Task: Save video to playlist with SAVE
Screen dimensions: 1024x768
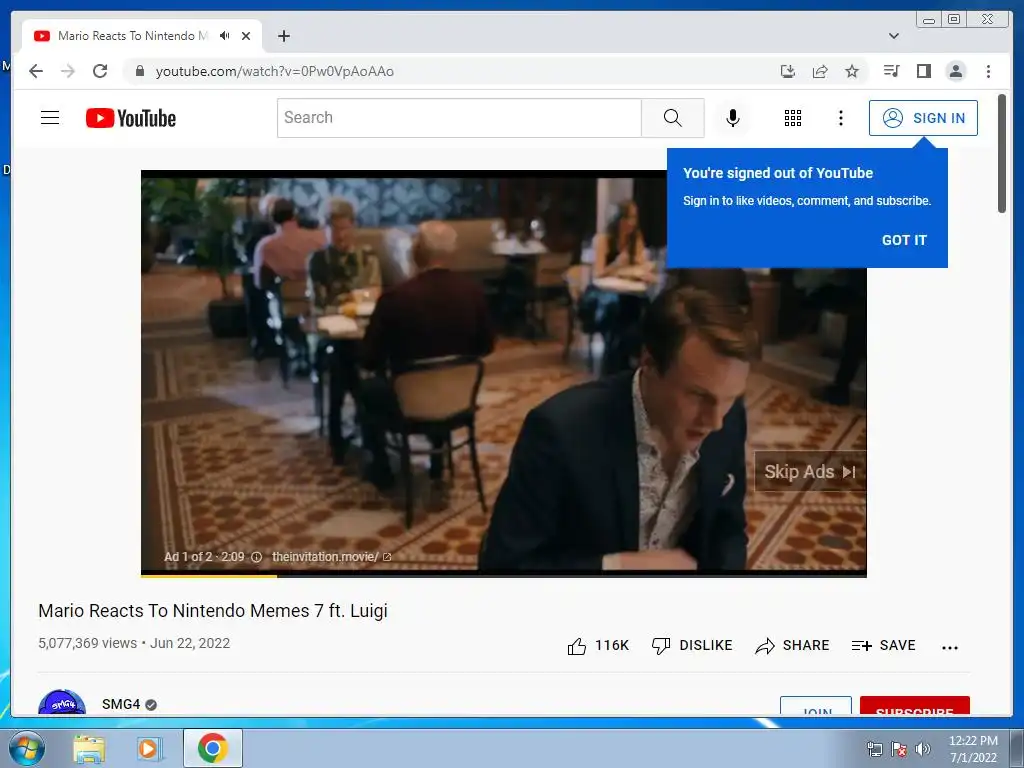Action: point(884,646)
